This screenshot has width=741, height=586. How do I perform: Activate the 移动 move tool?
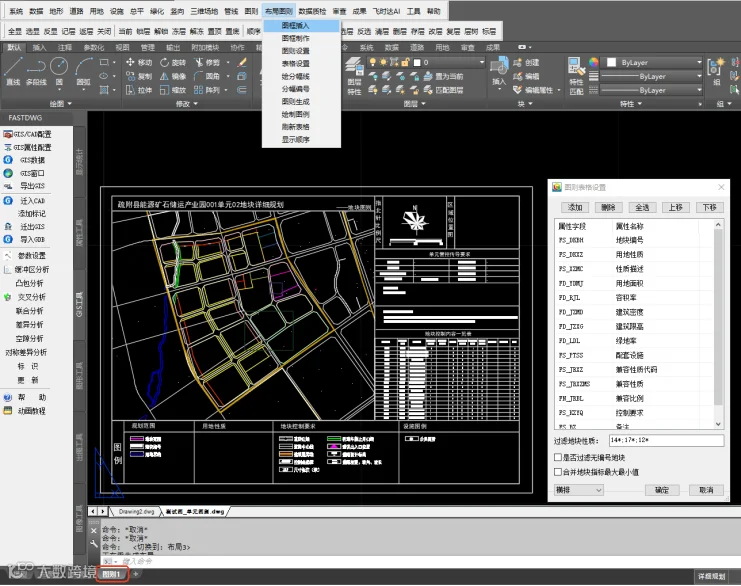click(x=138, y=62)
